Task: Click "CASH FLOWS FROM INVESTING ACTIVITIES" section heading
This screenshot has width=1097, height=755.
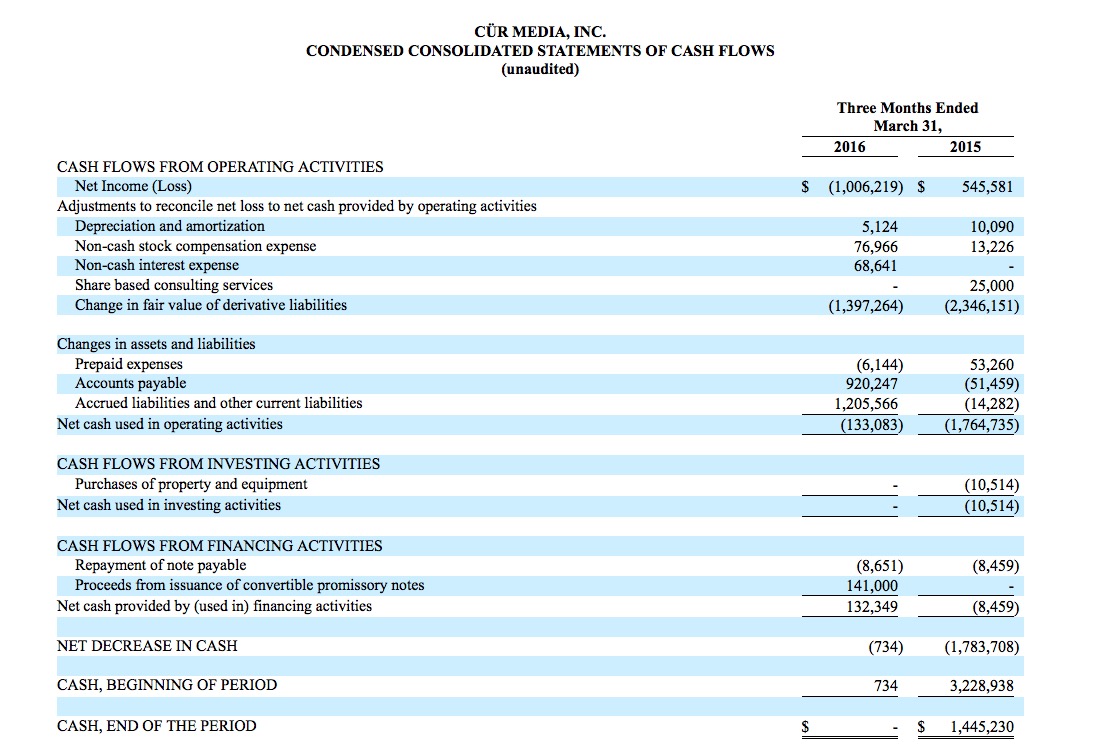Action: 218,464
